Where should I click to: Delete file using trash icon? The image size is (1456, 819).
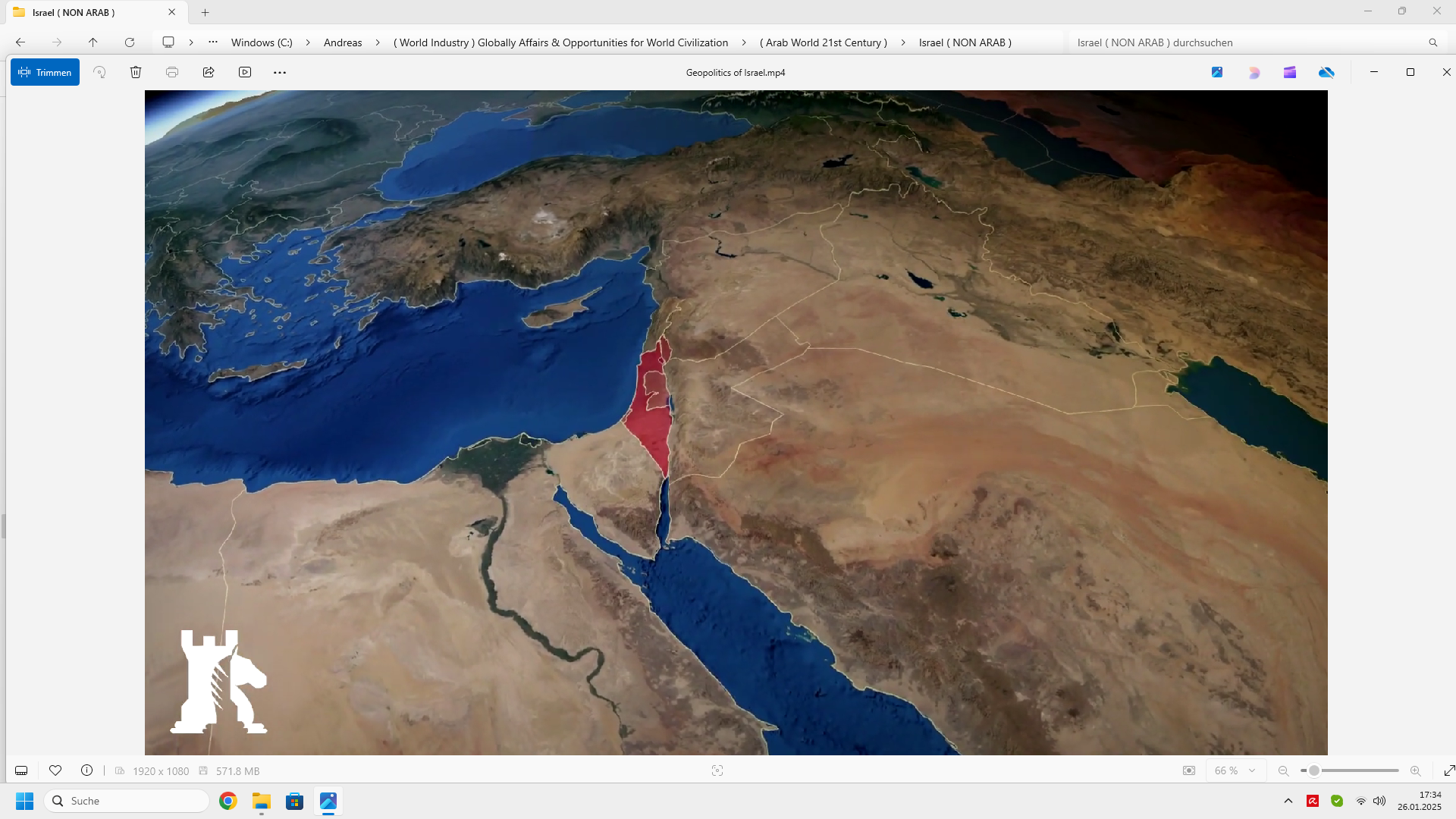coord(136,72)
